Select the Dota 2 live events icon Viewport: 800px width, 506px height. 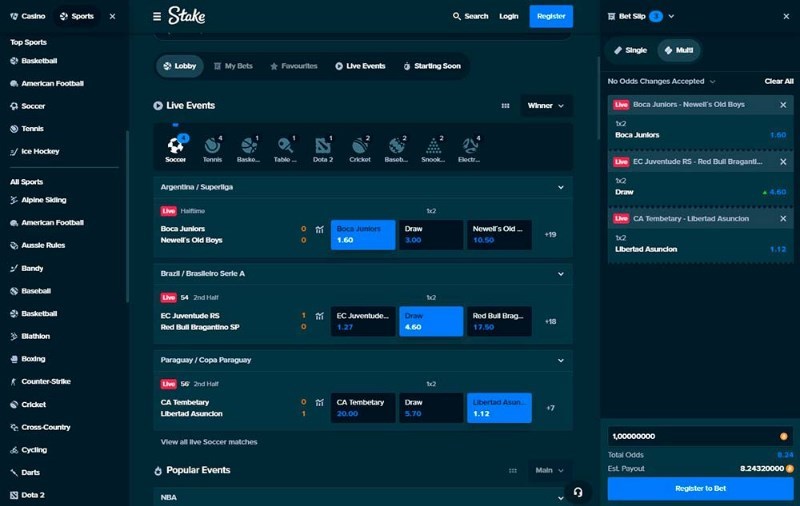[x=322, y=149]
